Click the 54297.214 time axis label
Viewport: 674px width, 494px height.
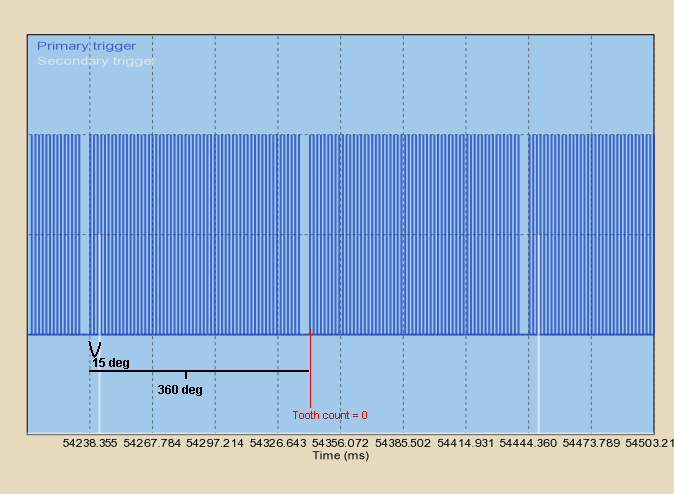[x=216, y=442]
